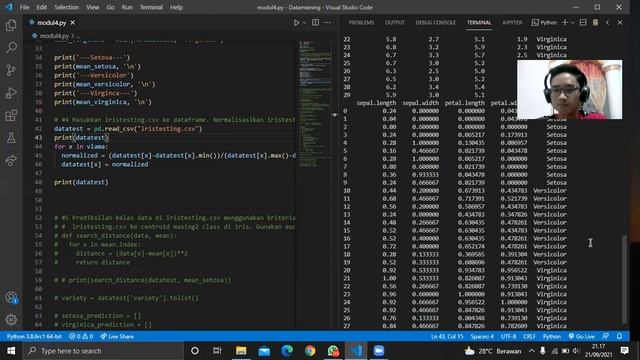The height and width of the screenshot is (360, 640).
Task: Close the modul4.py editor tab
Action: coord(72,22)
